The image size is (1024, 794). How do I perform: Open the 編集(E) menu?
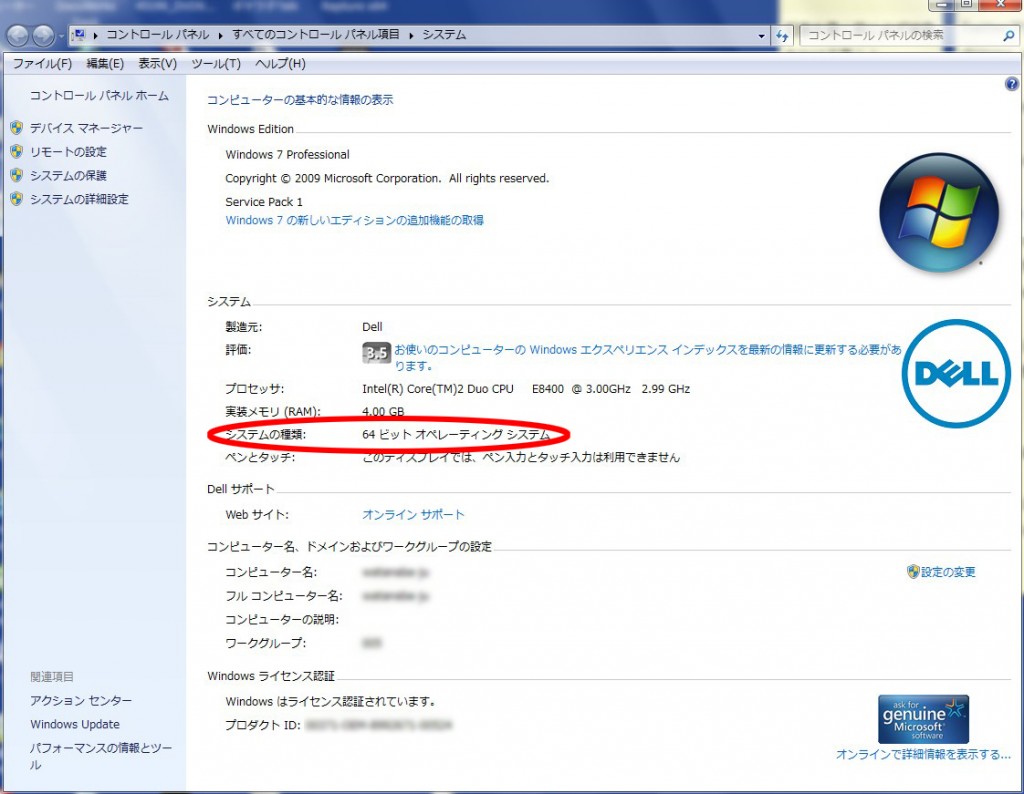(x=105, y=63)
